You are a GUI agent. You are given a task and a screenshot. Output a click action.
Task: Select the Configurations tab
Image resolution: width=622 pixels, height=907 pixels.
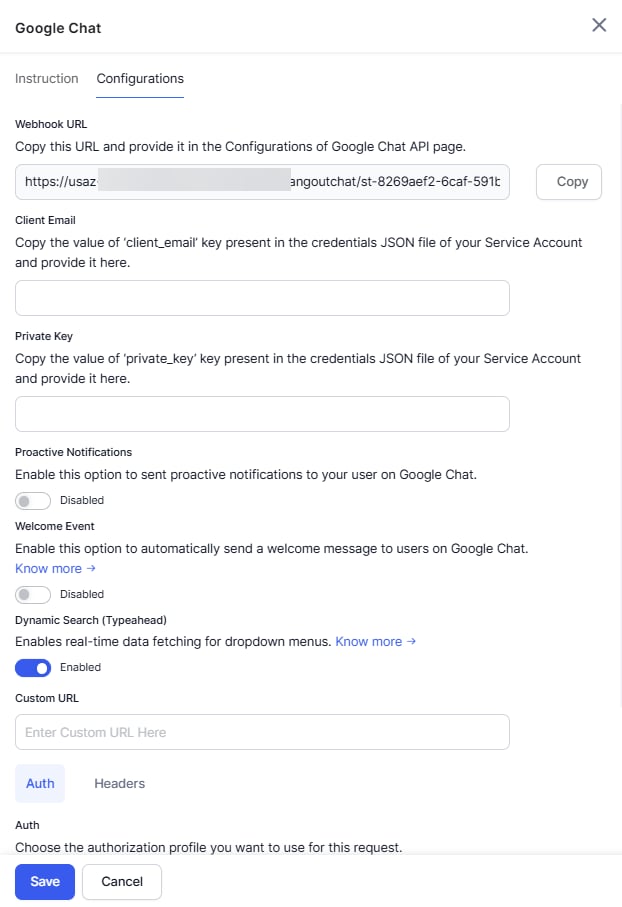pyautogui.click(x=140, y=79)
